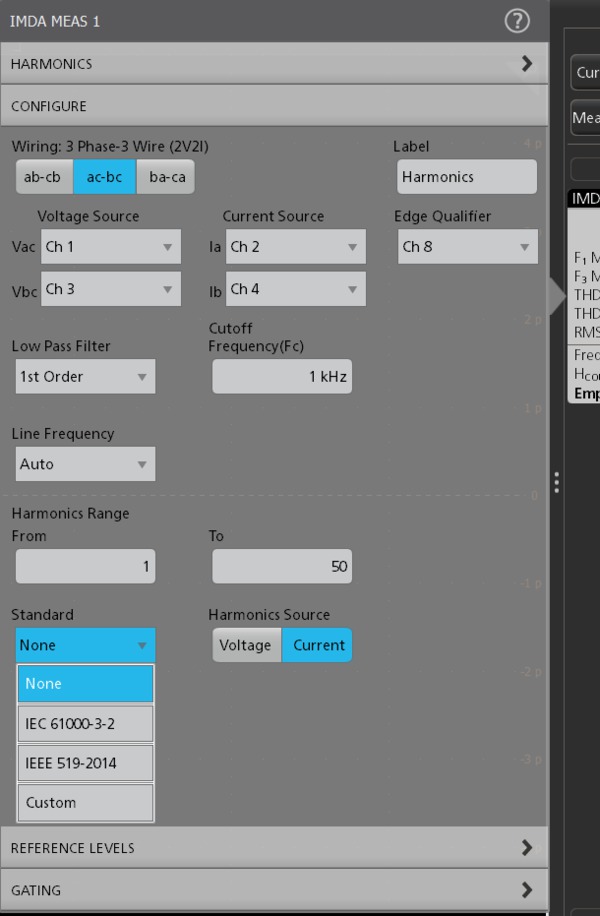Click the IMDA MEAS 1 title
600x916 pixels.
click(55, 22)
